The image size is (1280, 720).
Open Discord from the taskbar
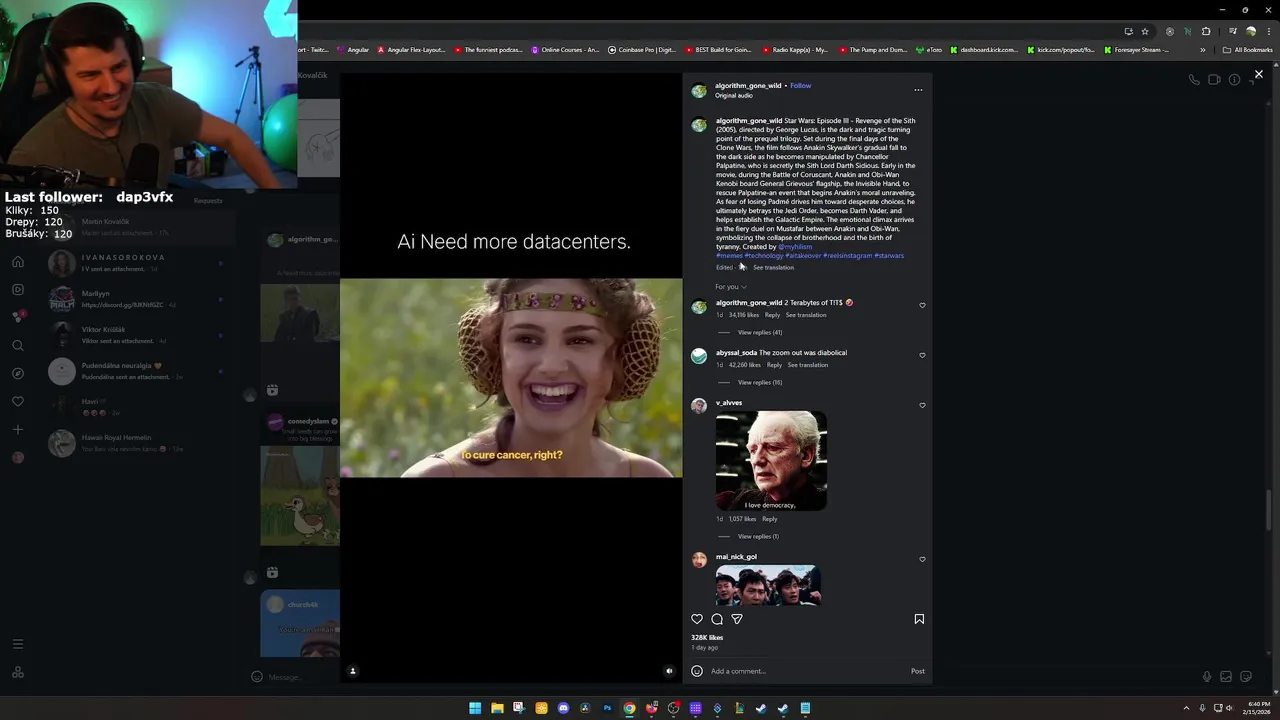563,708
